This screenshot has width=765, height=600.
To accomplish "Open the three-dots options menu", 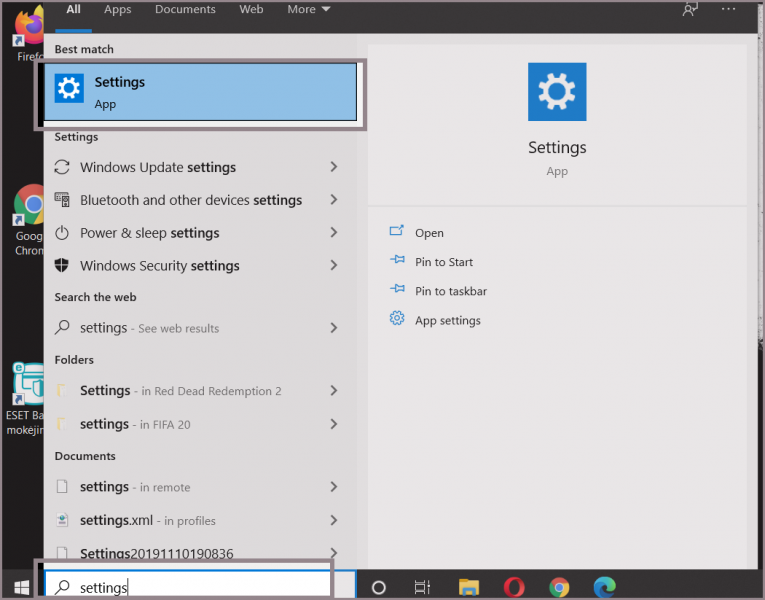I will [728, 9].
